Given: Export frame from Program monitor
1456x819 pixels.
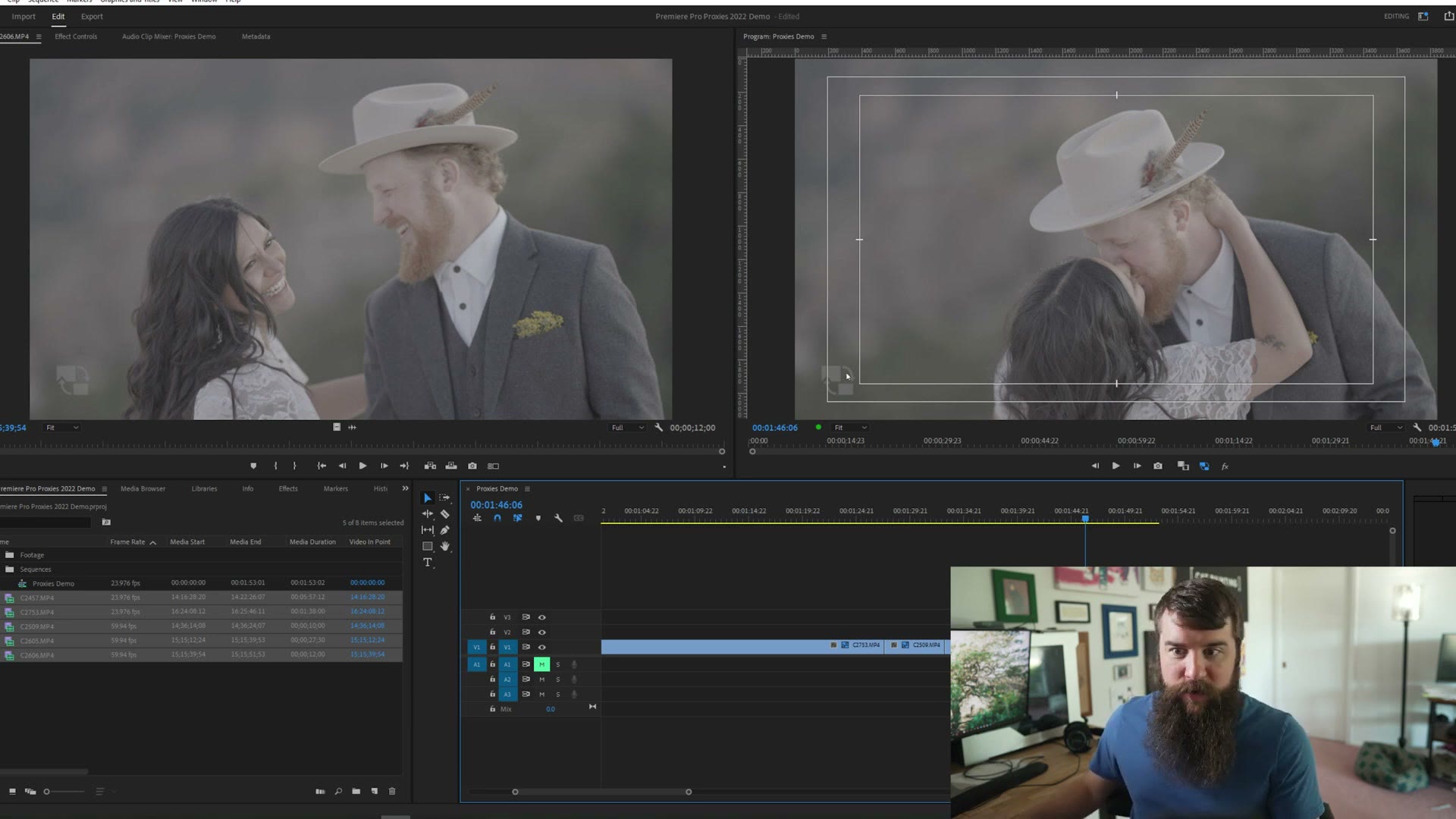Looking at the screenshot, I should tap(1158, 466).
